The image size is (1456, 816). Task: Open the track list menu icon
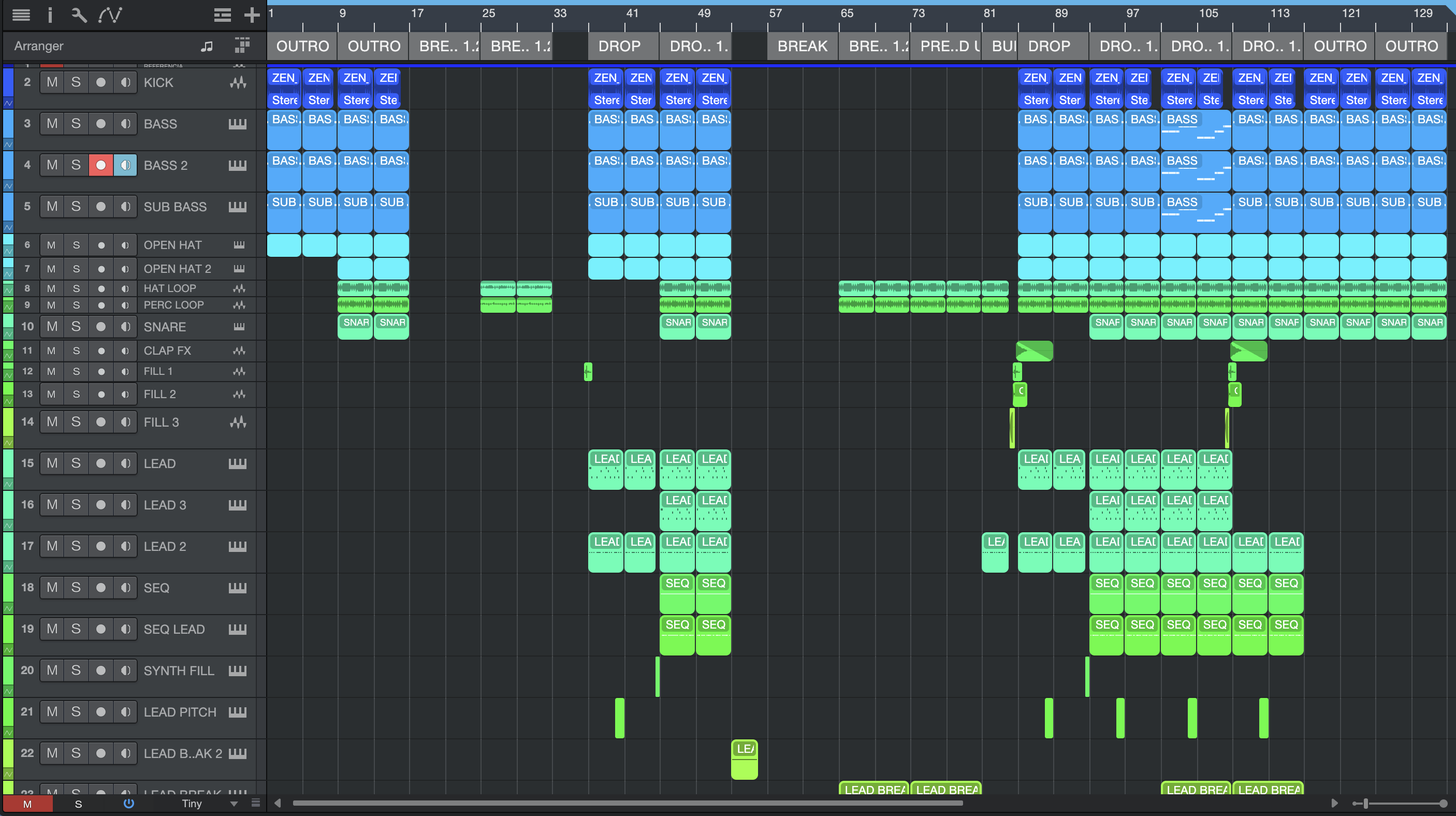click(21, 14)
